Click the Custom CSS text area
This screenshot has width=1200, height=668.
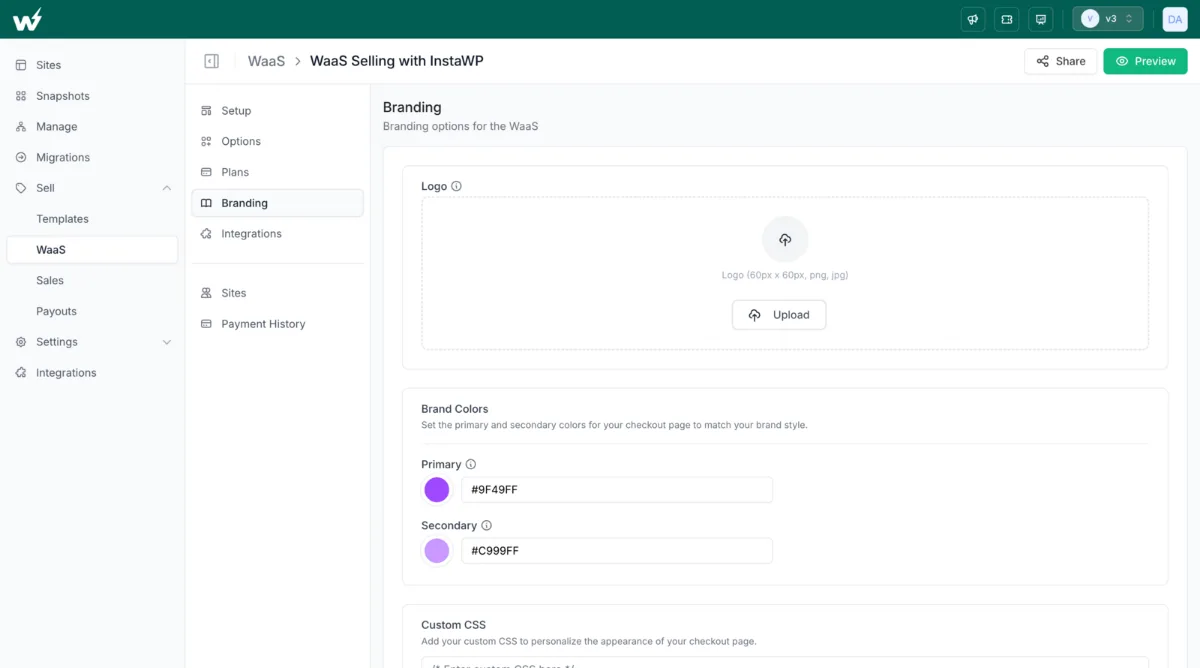(x=785, y=662)
